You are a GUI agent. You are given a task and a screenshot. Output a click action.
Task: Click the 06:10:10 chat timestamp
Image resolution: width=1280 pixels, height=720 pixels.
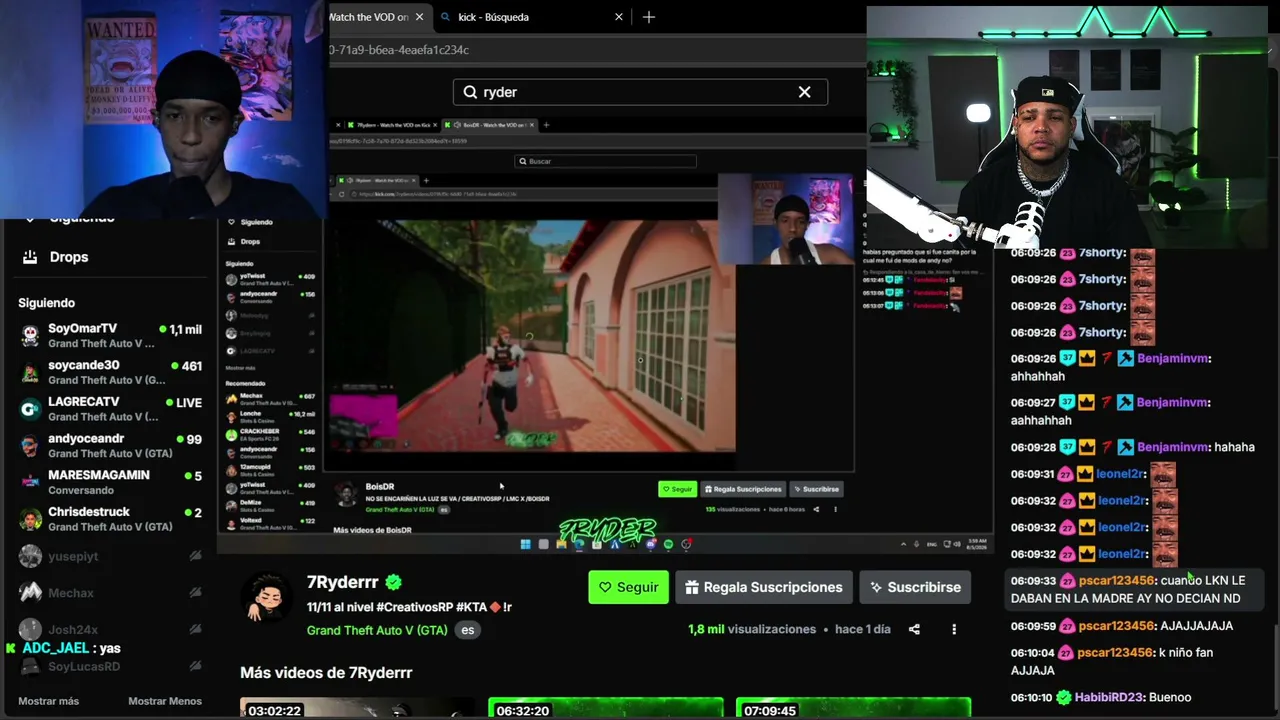[1032, 697]
